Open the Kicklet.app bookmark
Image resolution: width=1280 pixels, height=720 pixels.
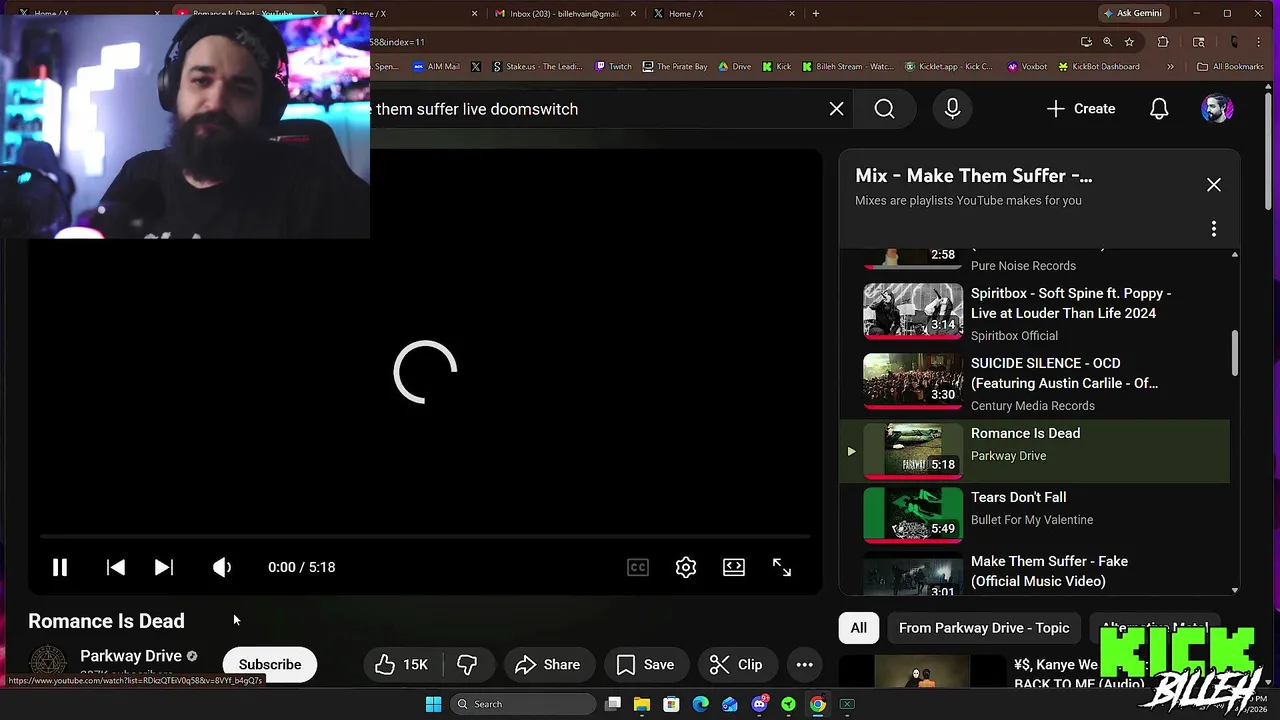point(948,67)
